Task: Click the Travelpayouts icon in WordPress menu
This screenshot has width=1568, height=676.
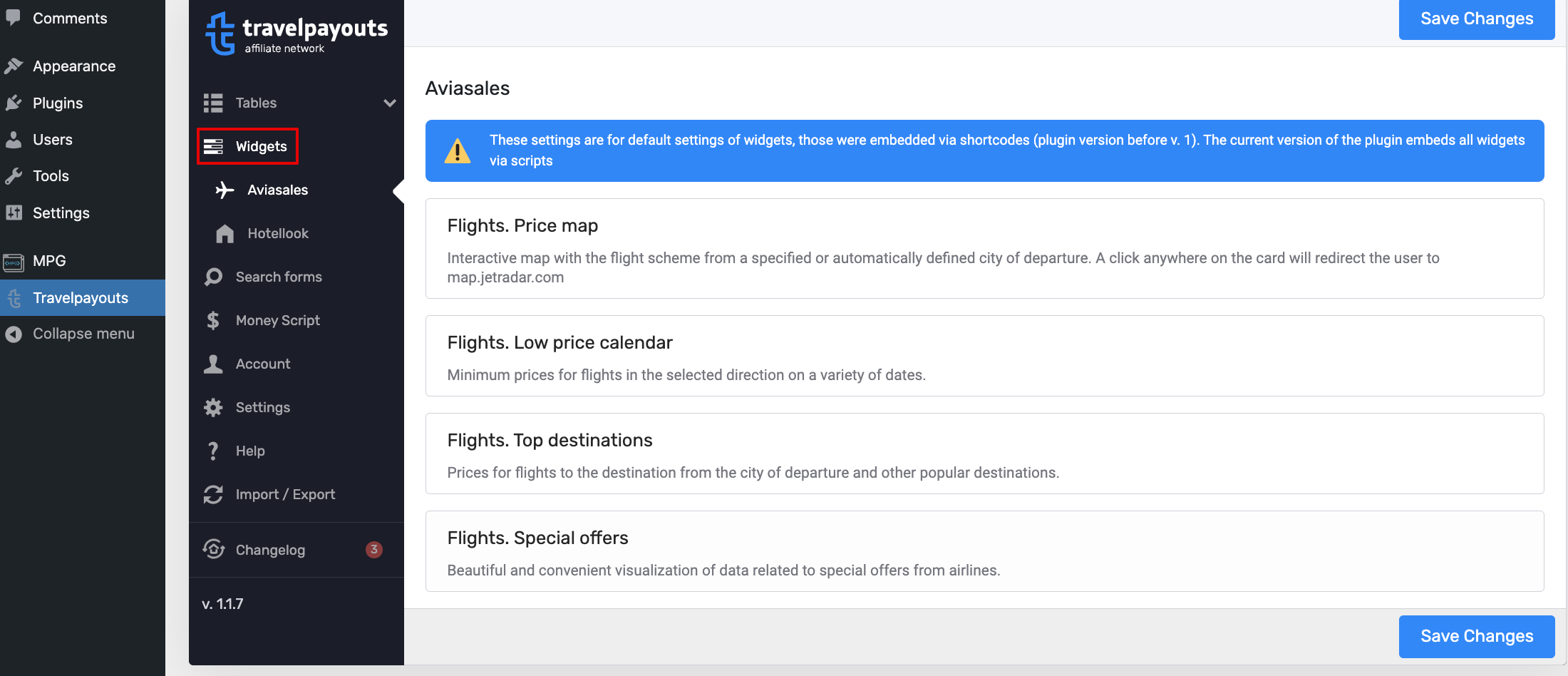Action: coord(14,298)
